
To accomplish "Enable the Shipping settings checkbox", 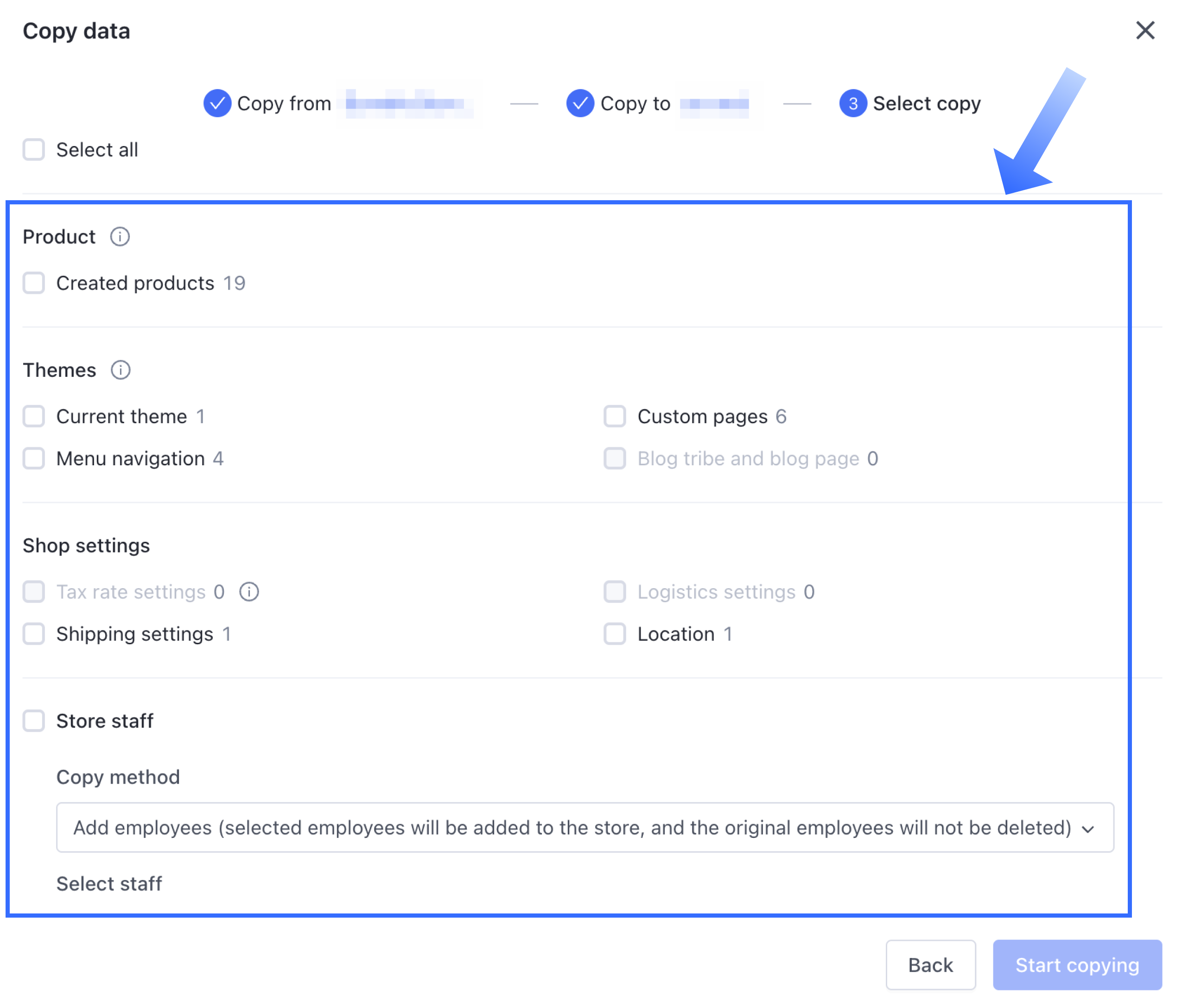I will (x=34, y=634).
